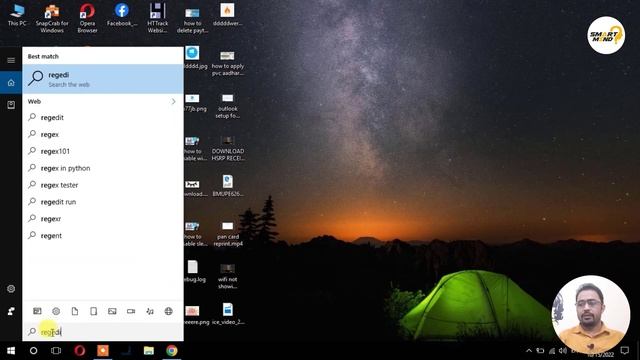Open File Explorer from taskbar
This screenshot has width=640, height=360.
coord(149,351)
